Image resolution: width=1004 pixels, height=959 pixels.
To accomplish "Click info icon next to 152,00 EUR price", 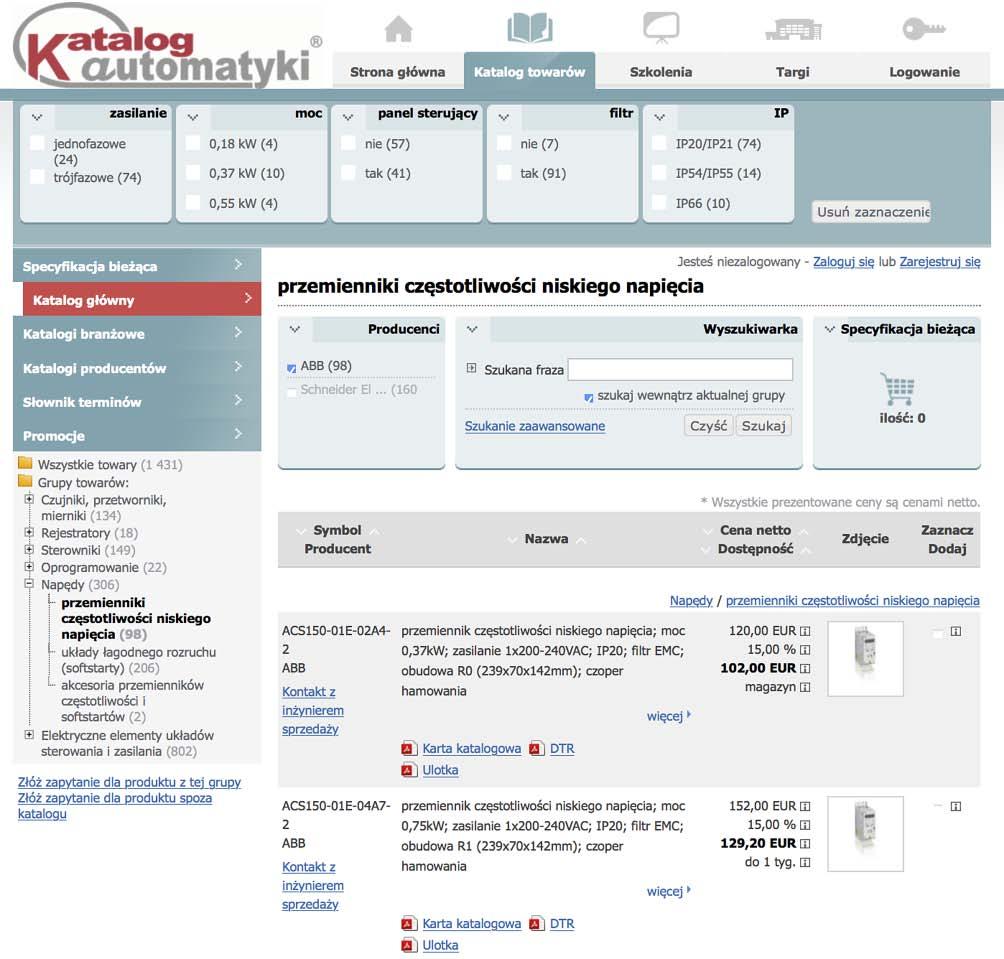I will pos(805,807).
